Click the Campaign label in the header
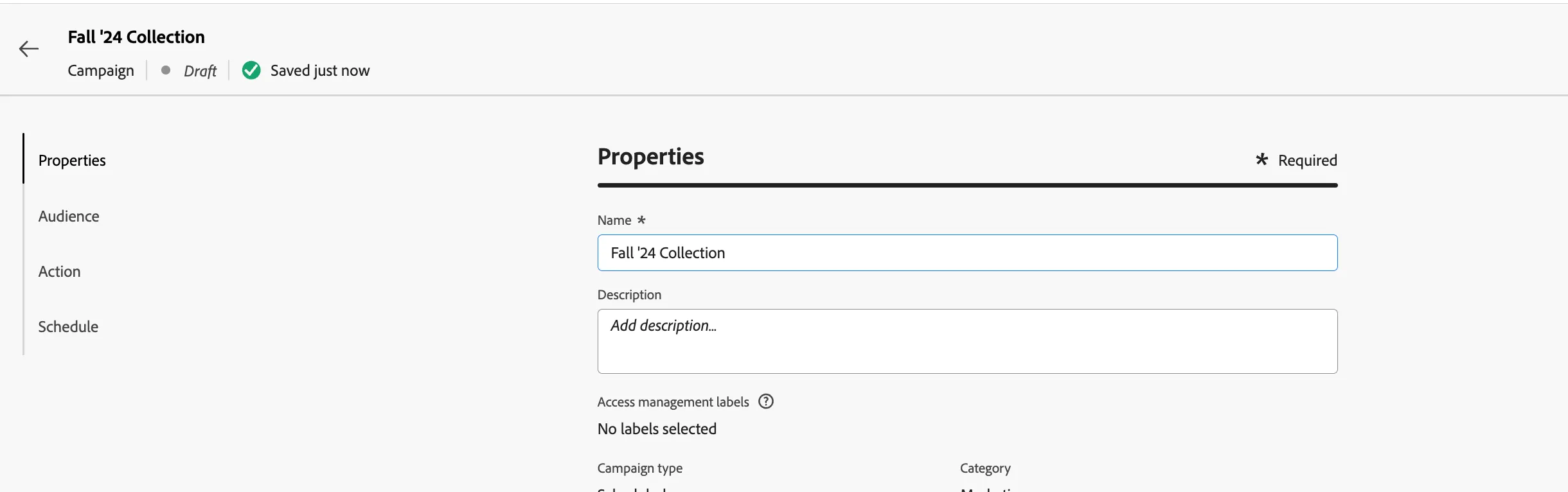 (x=101, y=70)
